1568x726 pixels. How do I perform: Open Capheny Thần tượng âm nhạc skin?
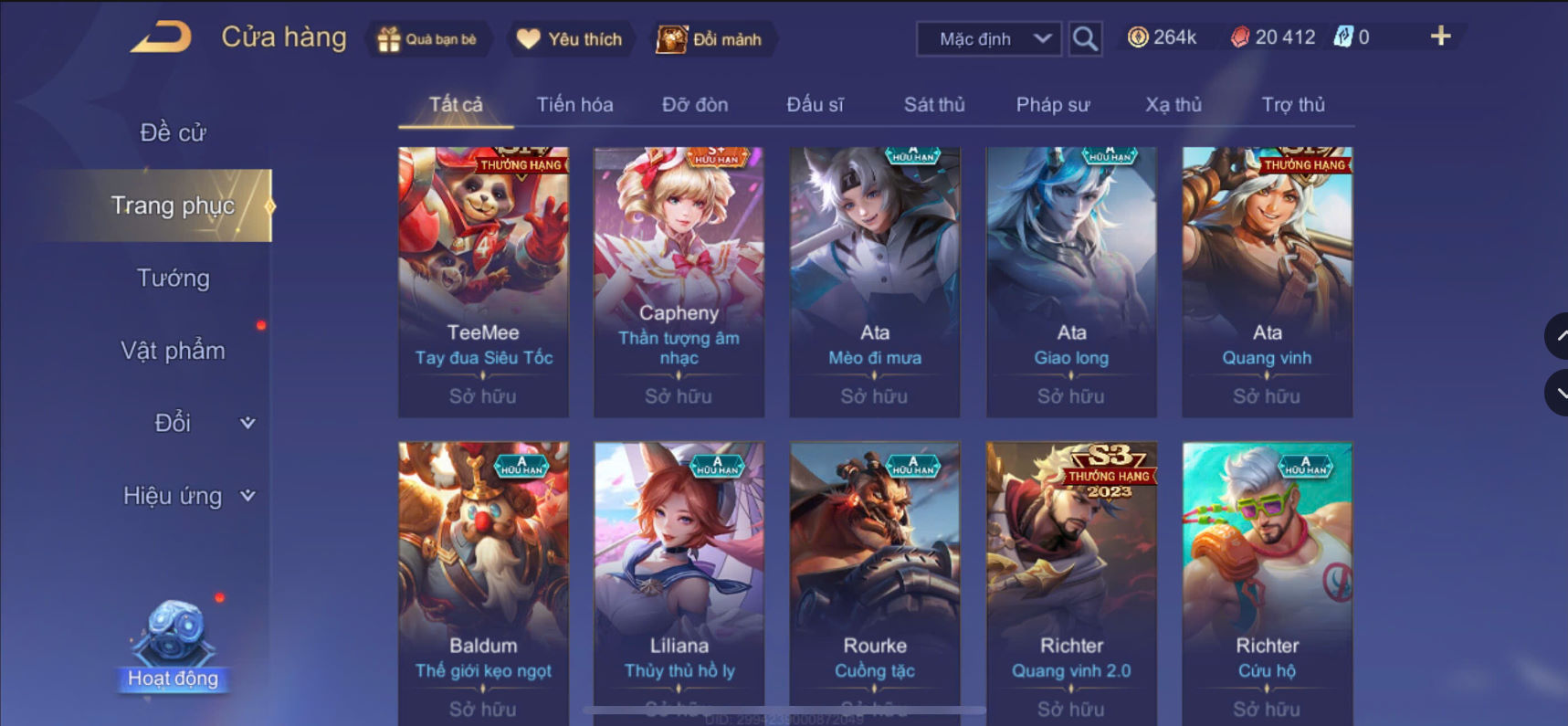[x=679, y=282]
